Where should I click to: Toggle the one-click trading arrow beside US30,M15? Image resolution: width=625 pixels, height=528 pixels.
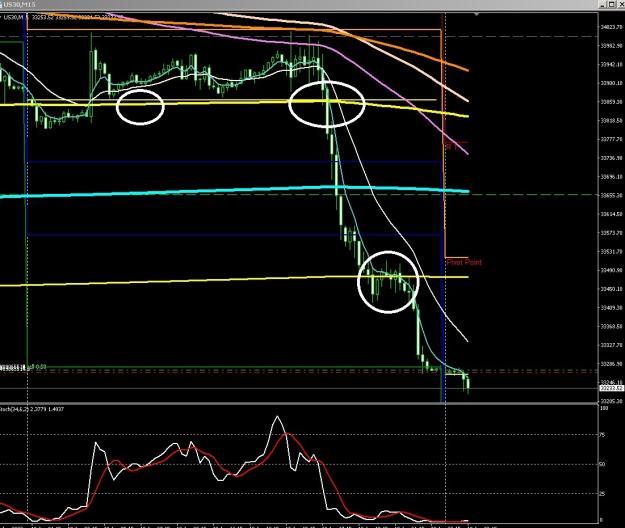(x=1, y=17)
